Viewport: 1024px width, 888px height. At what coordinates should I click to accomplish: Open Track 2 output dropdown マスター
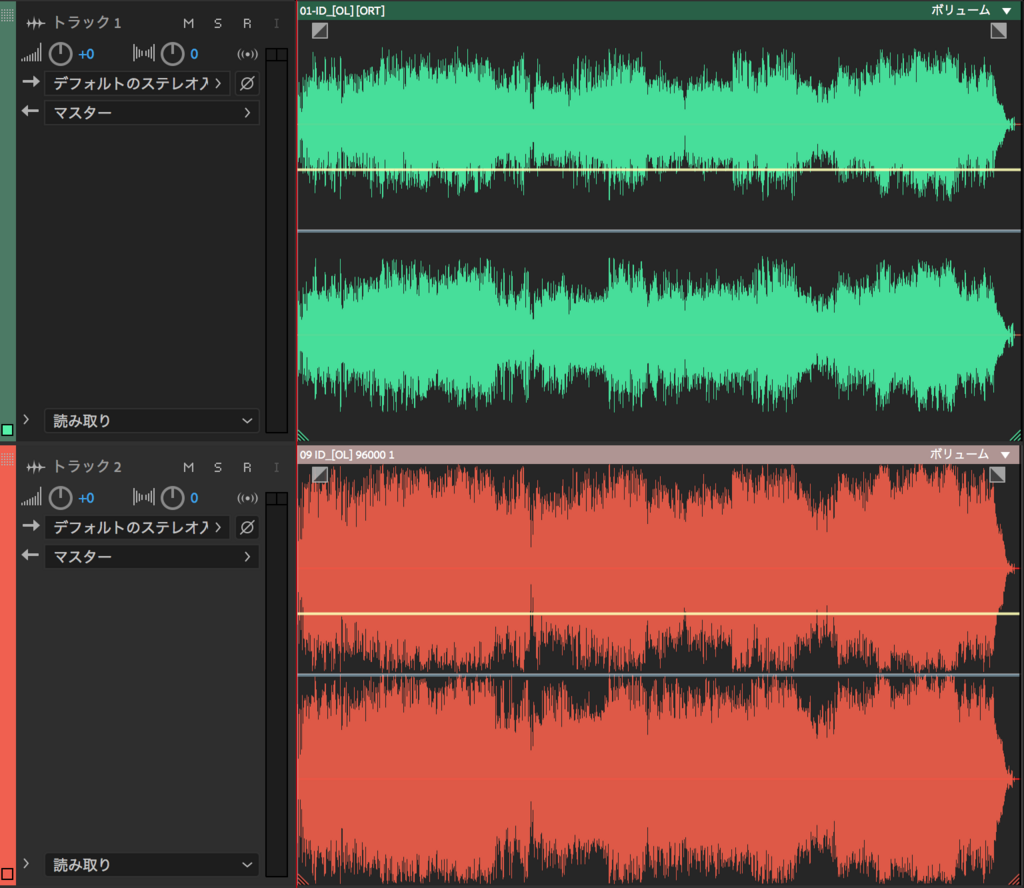coord(152,557)
